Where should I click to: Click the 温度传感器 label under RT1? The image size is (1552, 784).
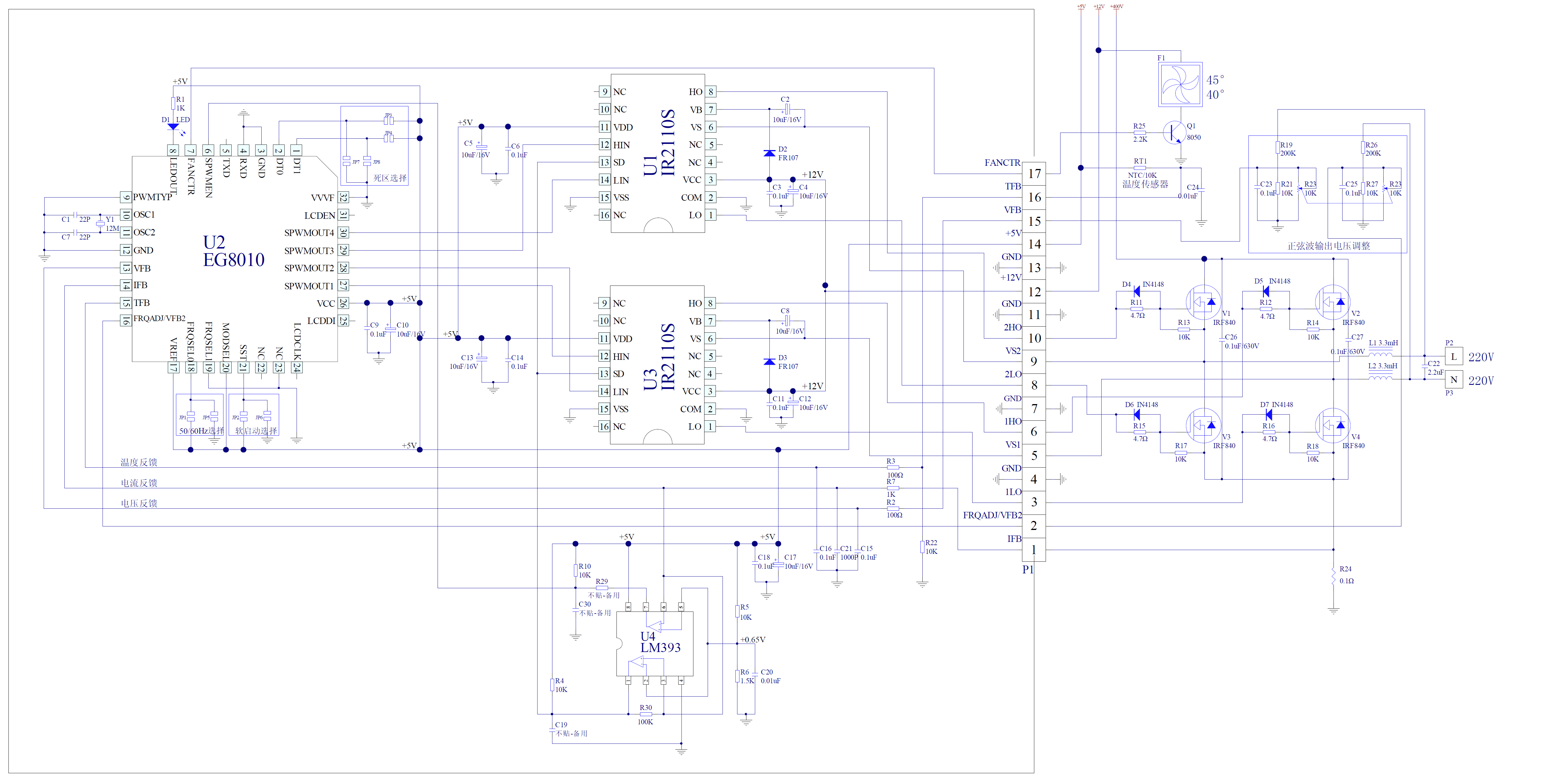(x=1145, y=184)
